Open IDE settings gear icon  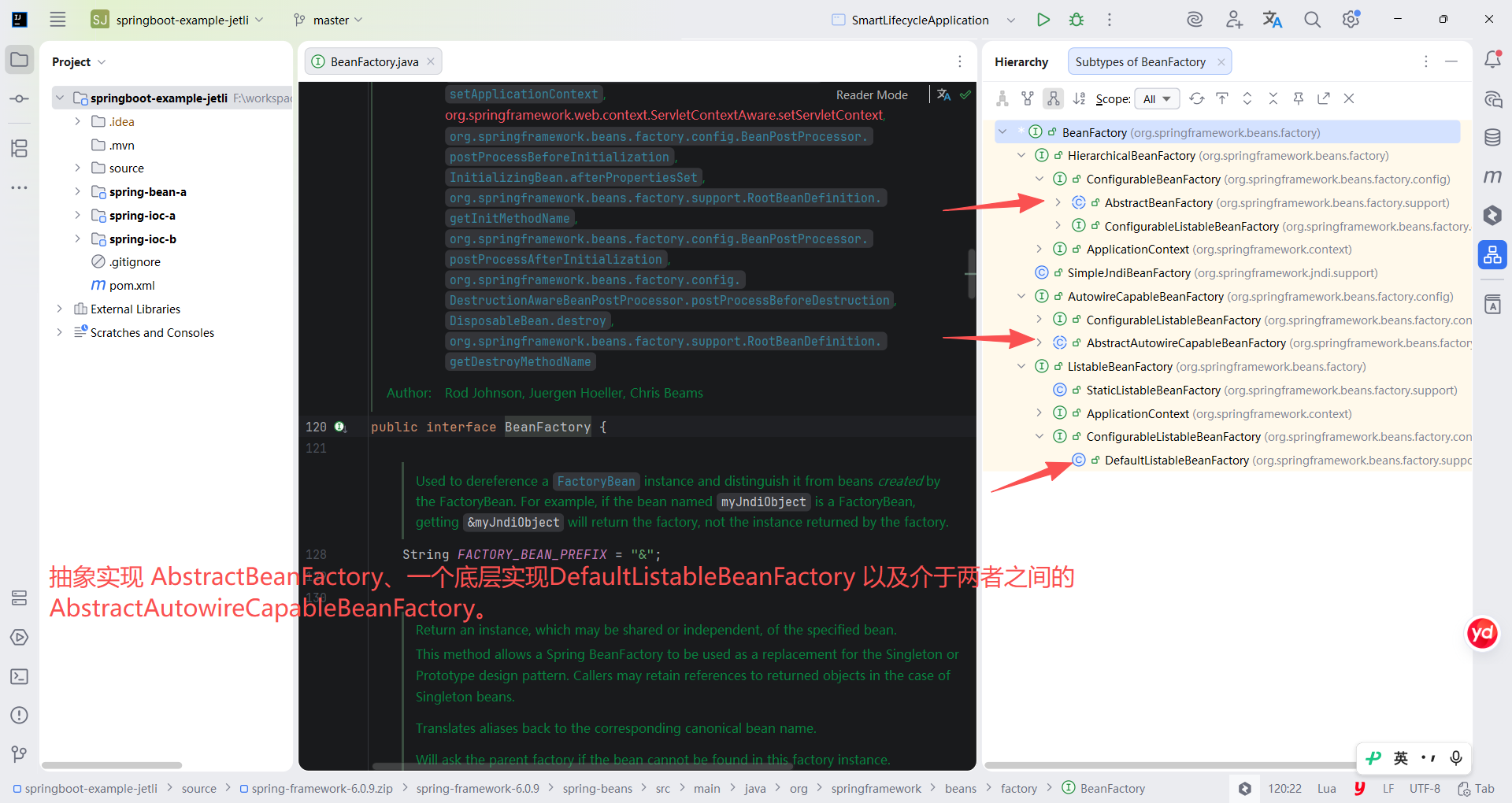(1351, 20)
